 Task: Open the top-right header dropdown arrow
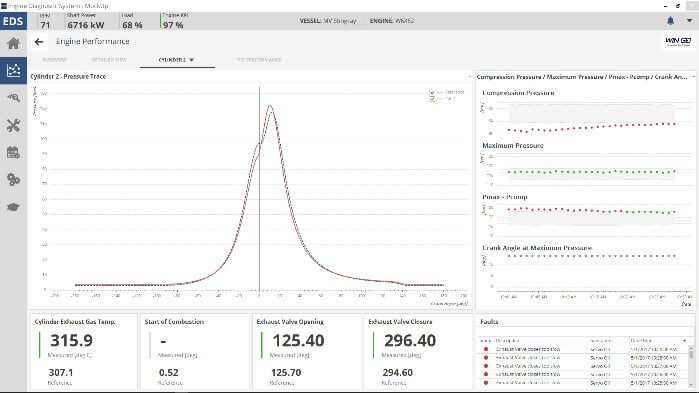pyautogui.click(x=689, y=20)
